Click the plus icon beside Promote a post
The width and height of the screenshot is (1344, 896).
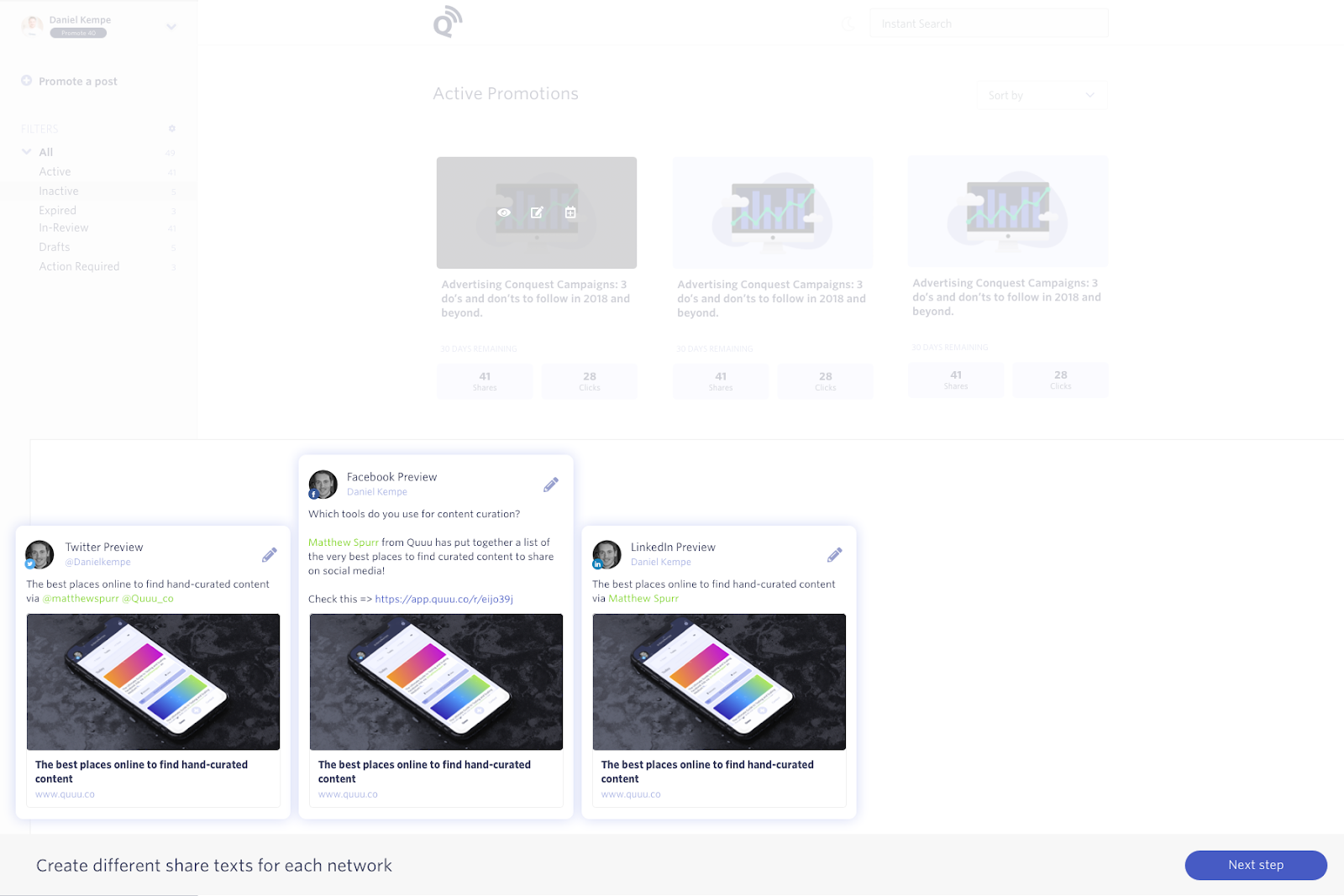27,81
